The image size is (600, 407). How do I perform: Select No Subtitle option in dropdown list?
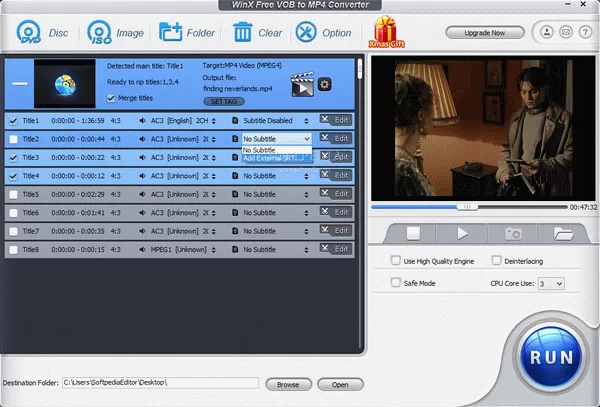pos(259,150)
